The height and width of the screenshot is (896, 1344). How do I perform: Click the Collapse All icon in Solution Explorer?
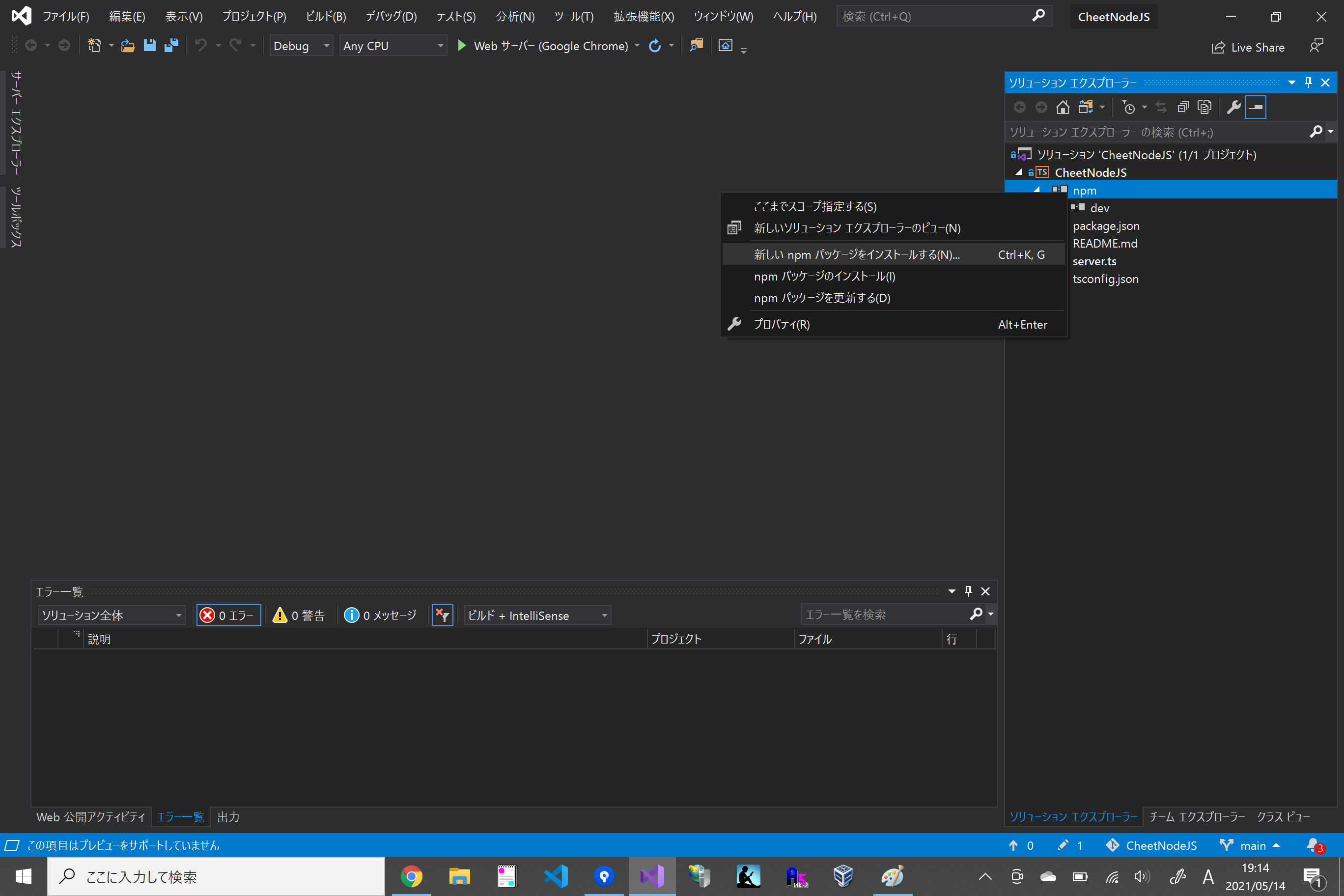(1183, 107)
